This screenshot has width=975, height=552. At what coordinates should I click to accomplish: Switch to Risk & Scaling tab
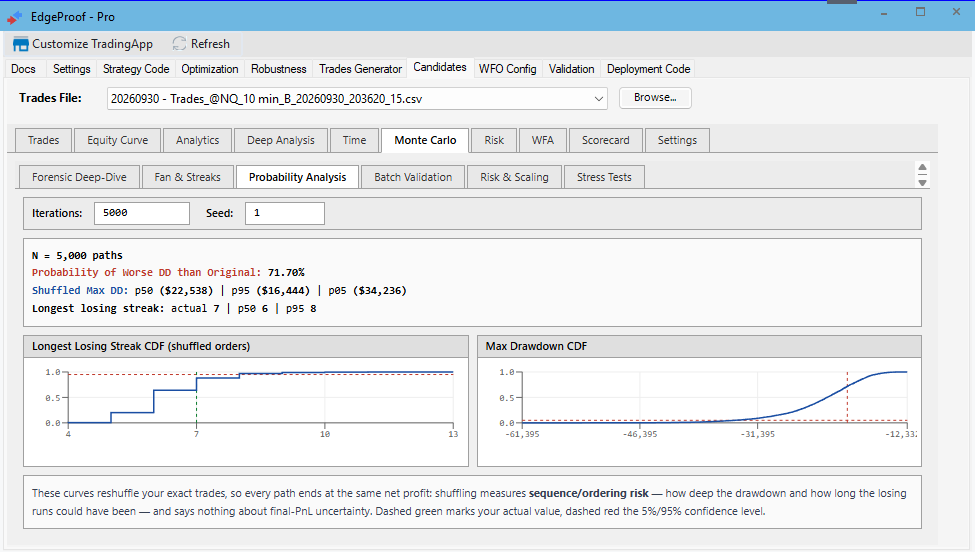point(514,177)
